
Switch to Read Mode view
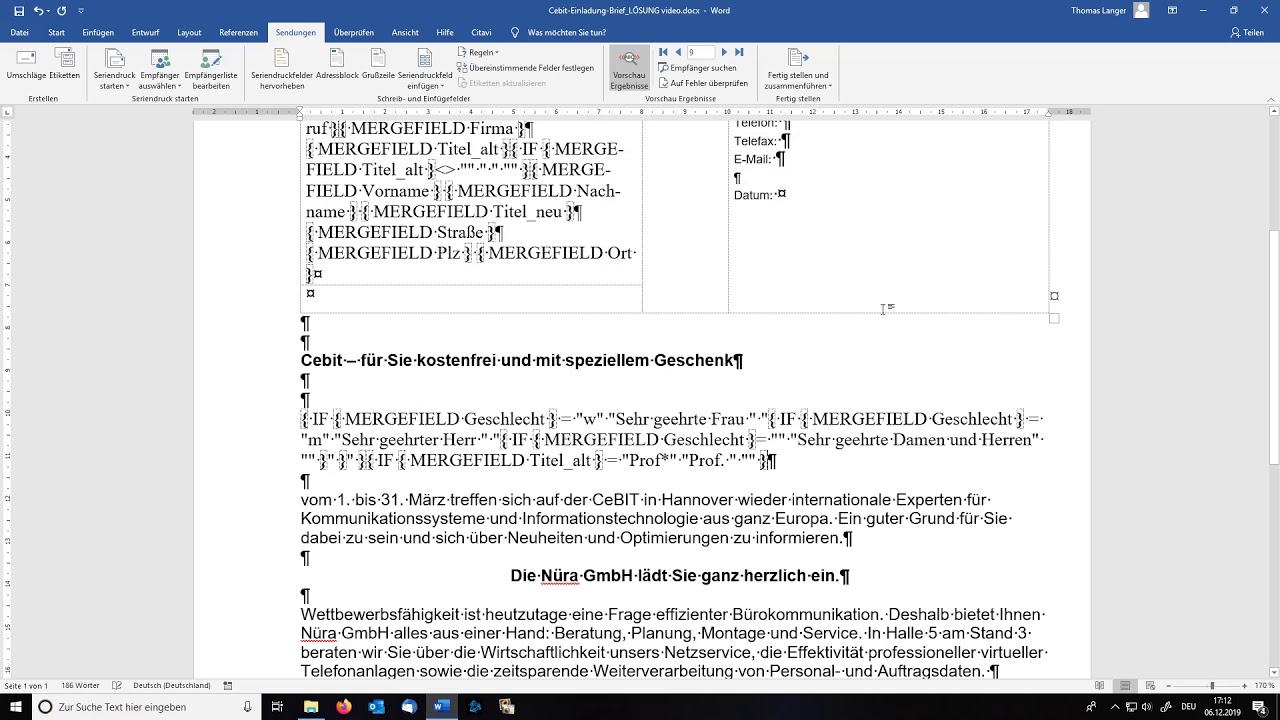point(1100,686)
